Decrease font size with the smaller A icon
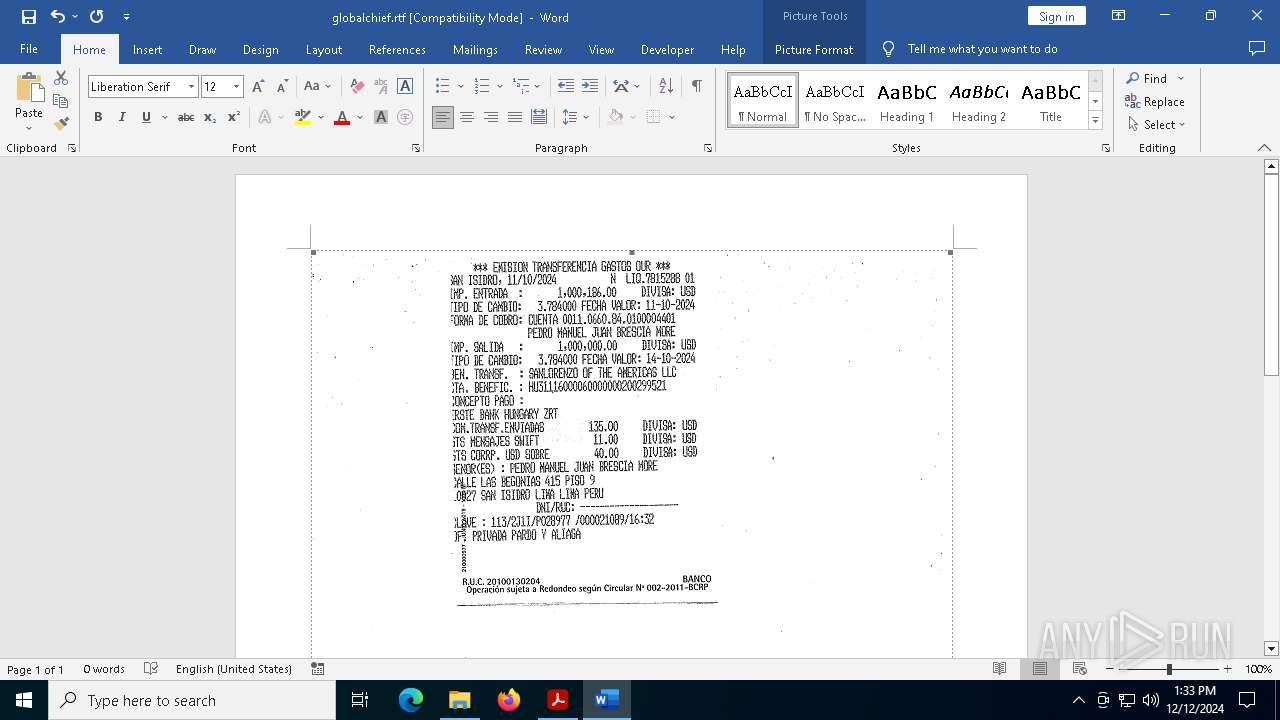1280x720 pixels. [282, 87]
